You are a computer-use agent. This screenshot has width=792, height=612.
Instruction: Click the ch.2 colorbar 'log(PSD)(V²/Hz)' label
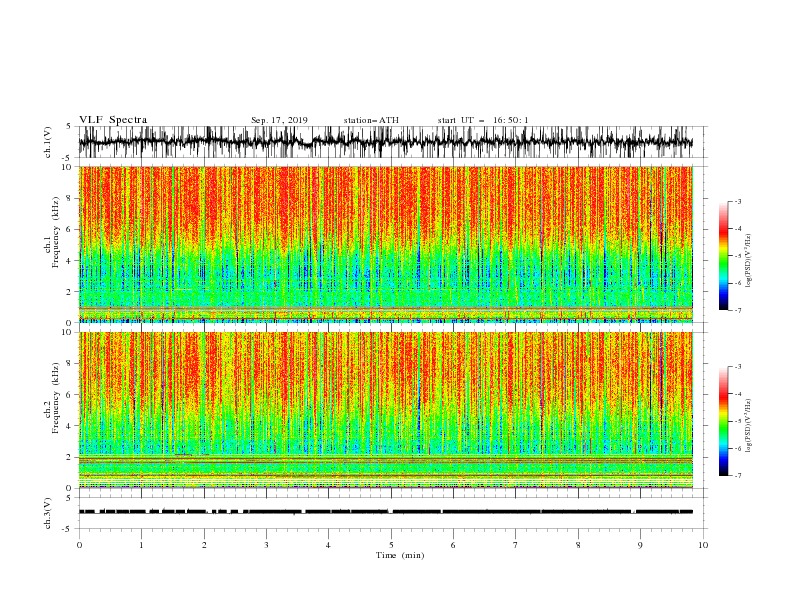point(749,426)
